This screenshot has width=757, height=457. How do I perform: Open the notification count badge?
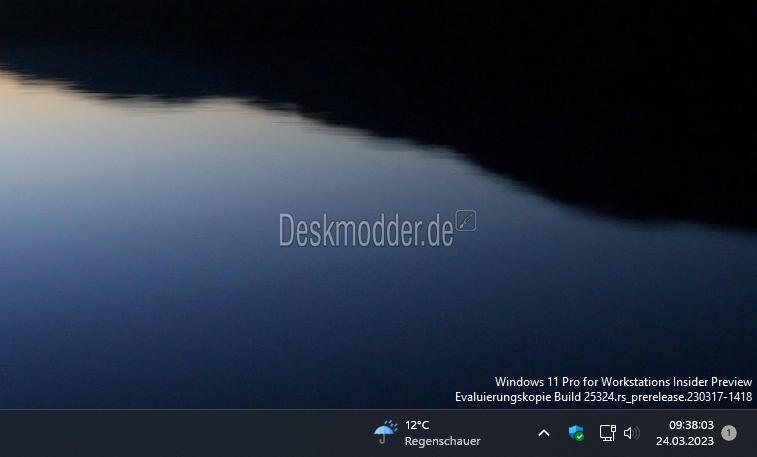pyautogui.click(x=729, y=433)
